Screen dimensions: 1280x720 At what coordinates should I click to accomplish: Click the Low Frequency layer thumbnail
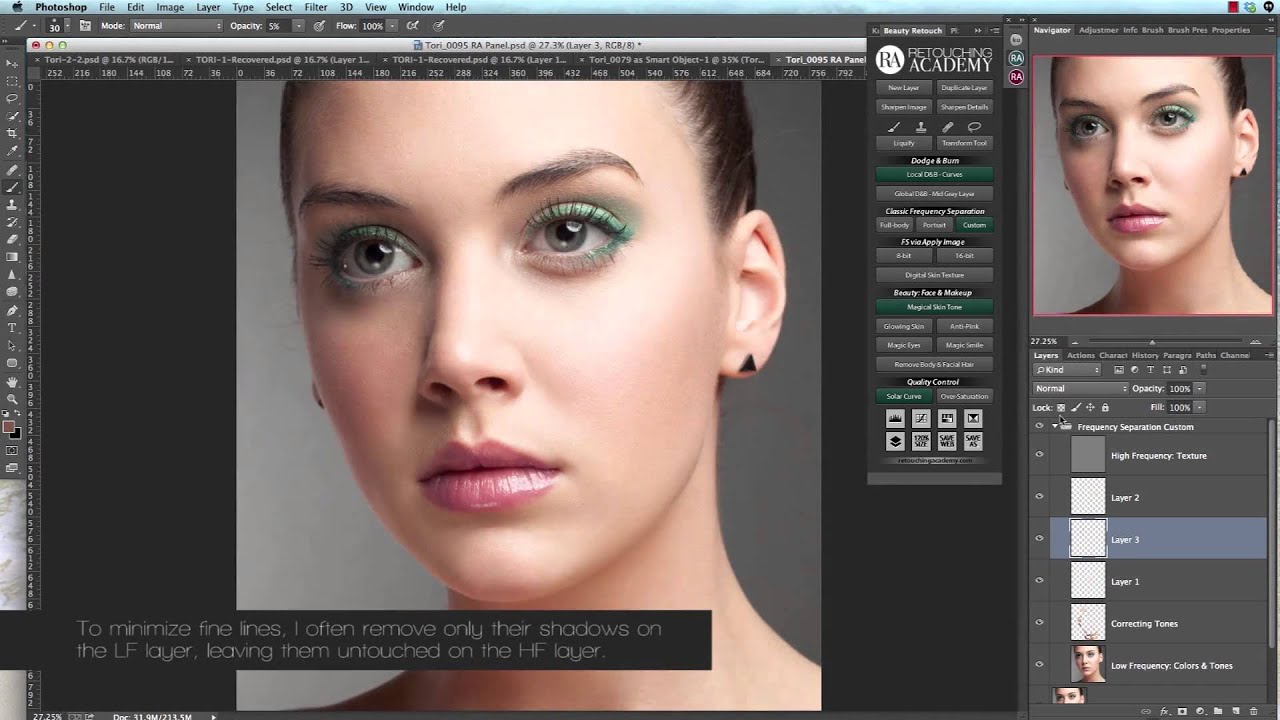click(1088, 665)
